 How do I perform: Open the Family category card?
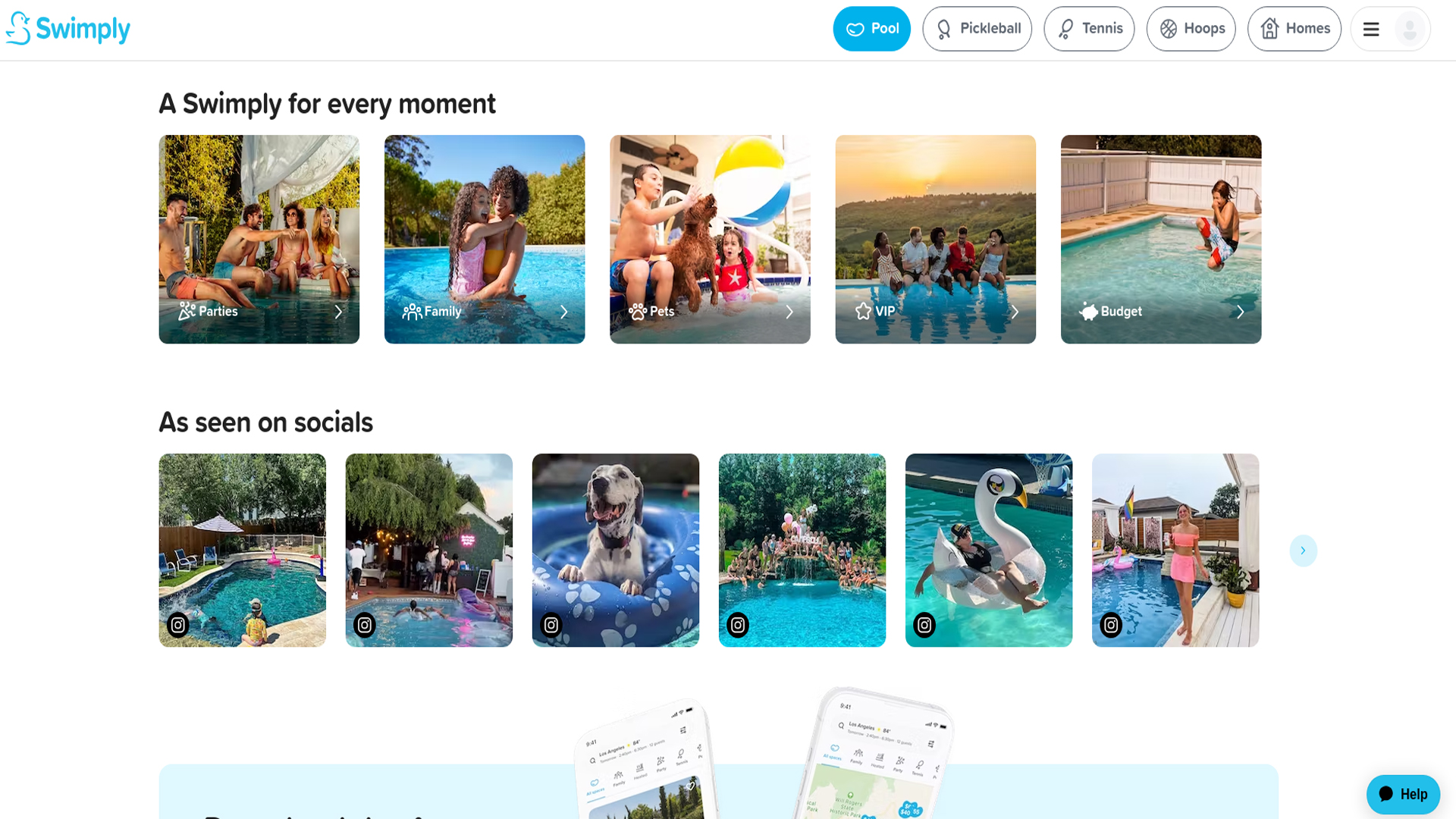(485, 239)
